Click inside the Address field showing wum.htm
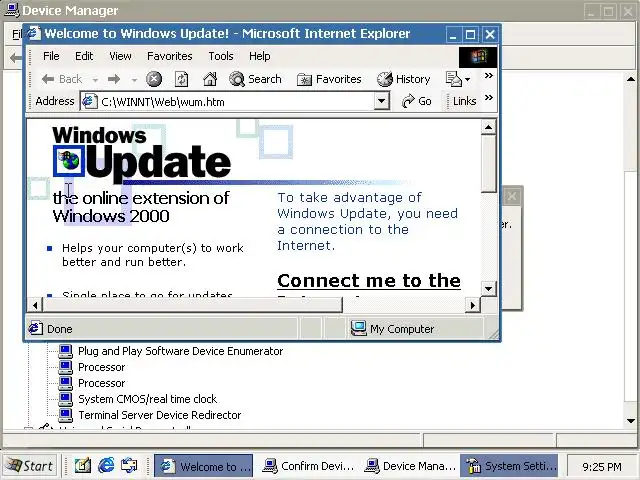 pos(235,101)
